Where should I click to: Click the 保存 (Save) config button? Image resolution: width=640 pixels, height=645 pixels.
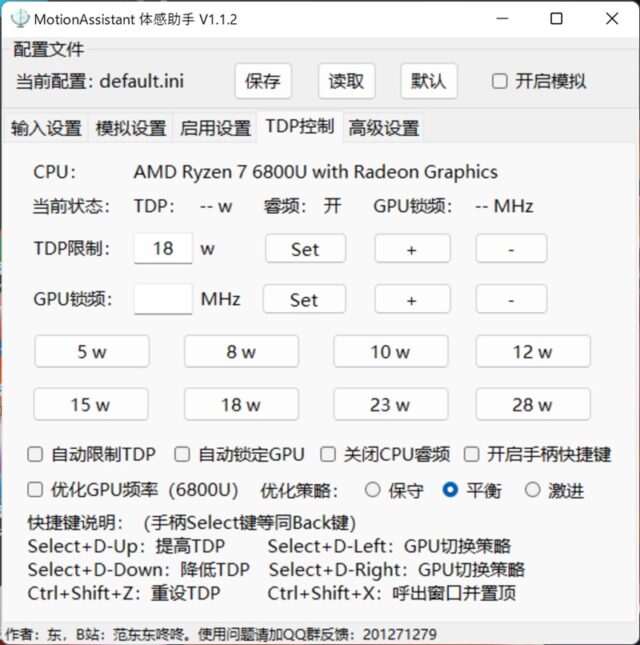pyautogui.click(x=262, y=81)
